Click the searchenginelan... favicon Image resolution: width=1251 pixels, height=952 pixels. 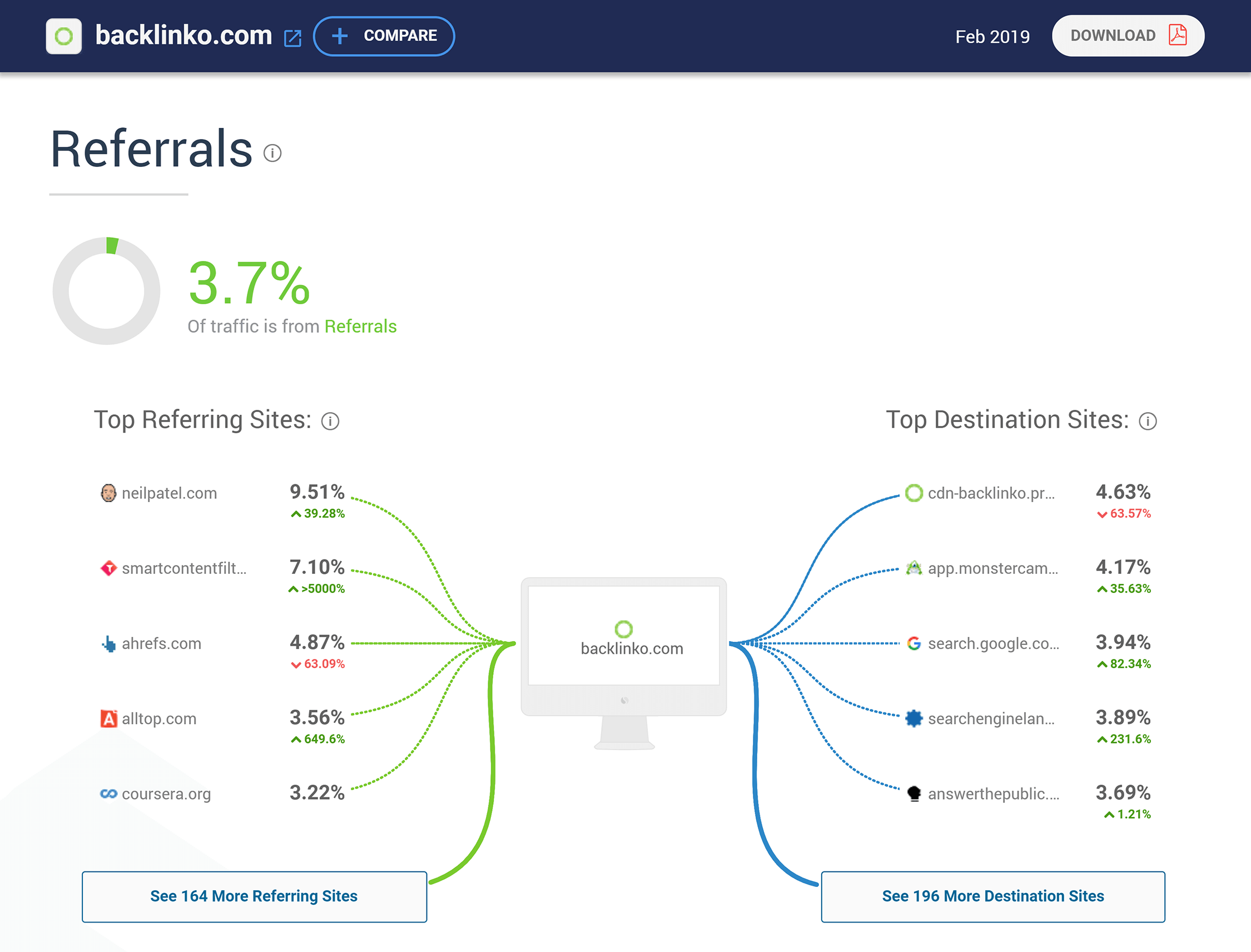(914, 718)
